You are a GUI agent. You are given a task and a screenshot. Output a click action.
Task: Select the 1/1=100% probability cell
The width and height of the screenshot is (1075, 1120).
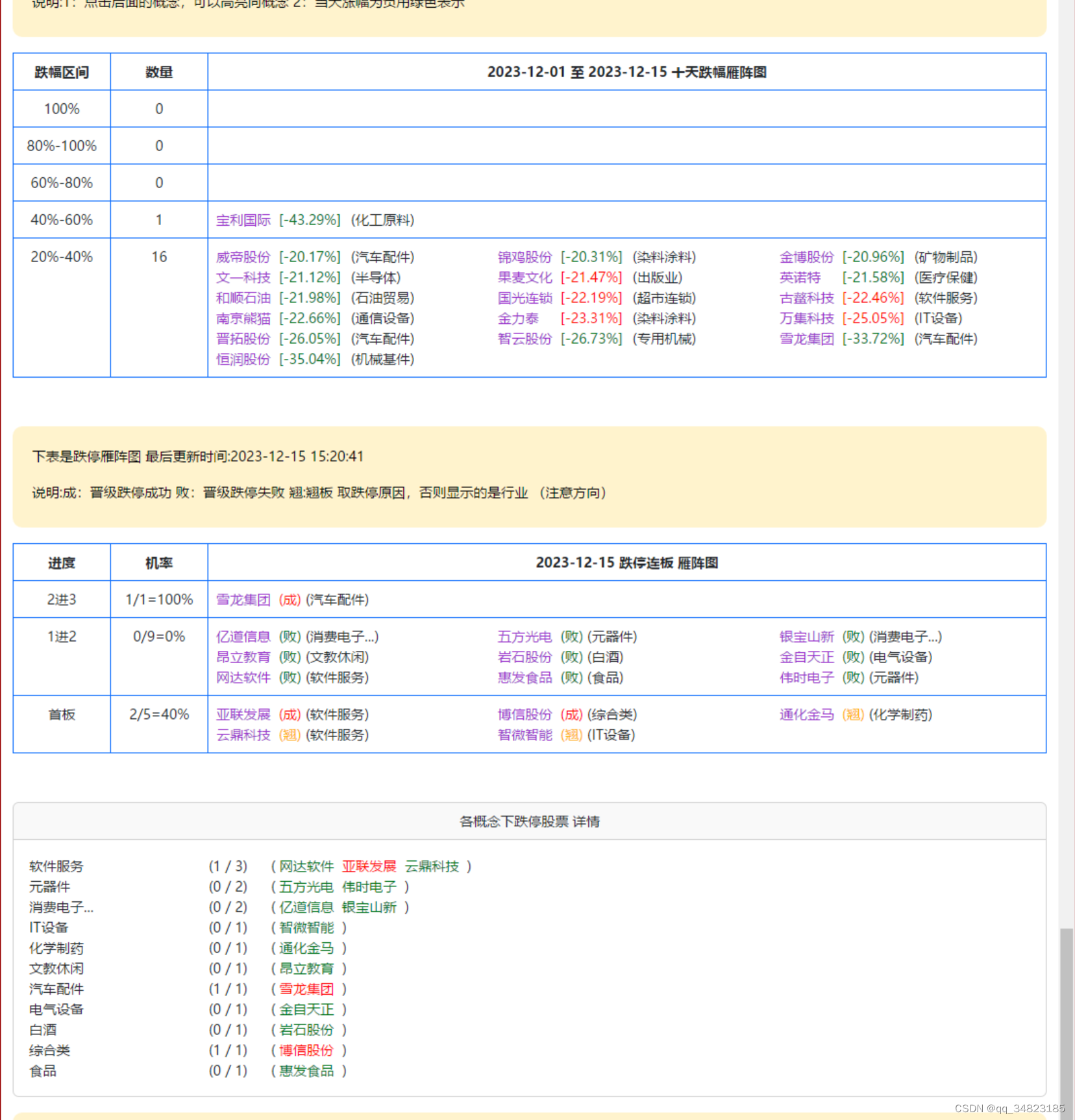pyautogui.click(x=159, y=600)
